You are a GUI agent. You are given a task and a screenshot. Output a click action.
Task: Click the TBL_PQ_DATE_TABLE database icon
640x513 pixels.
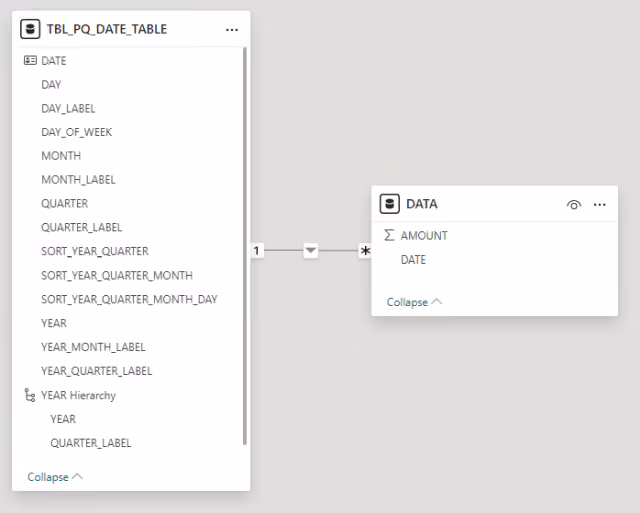[30, 29]
